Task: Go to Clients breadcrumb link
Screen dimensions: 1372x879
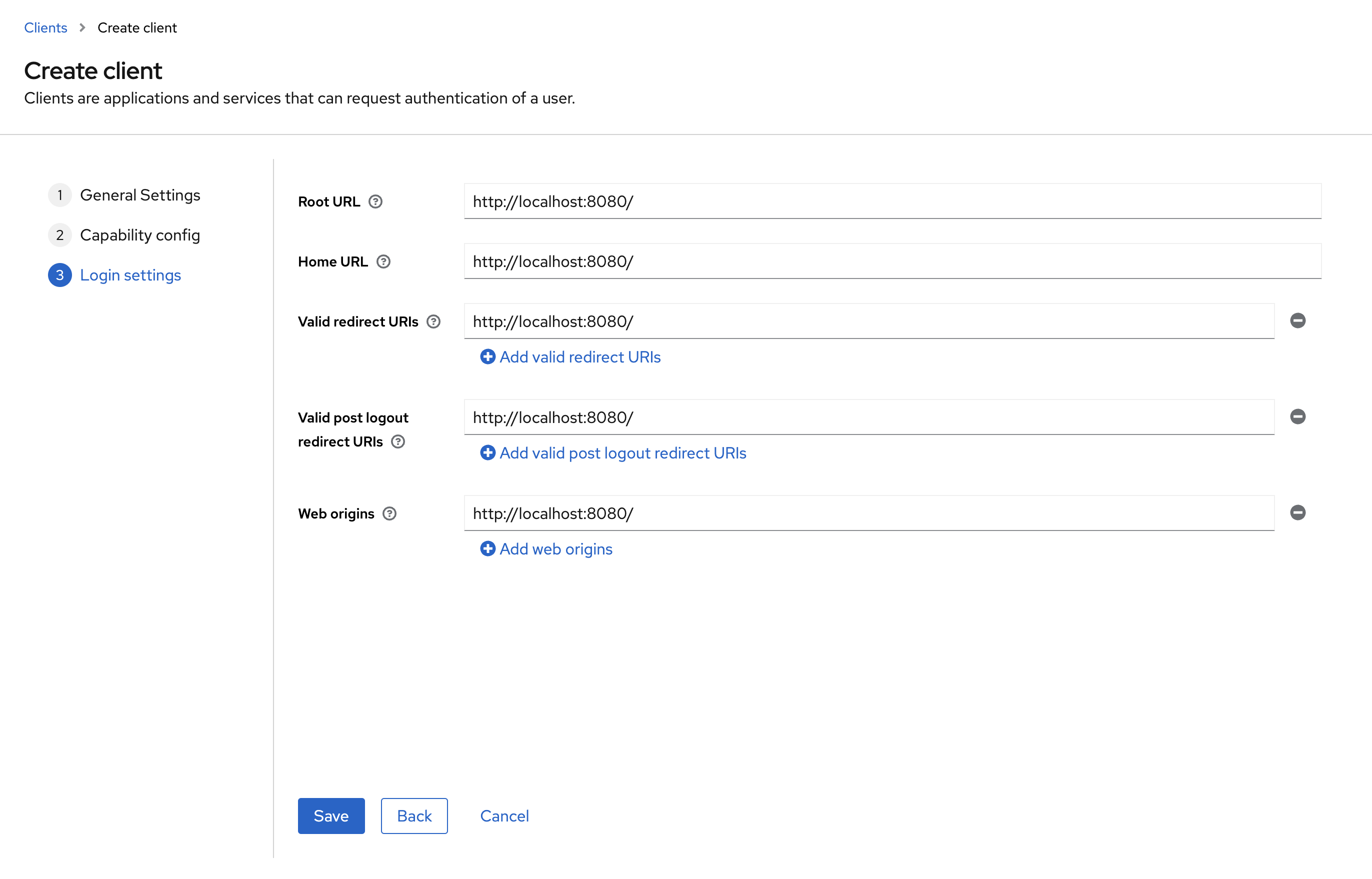Action: point(45,27)
